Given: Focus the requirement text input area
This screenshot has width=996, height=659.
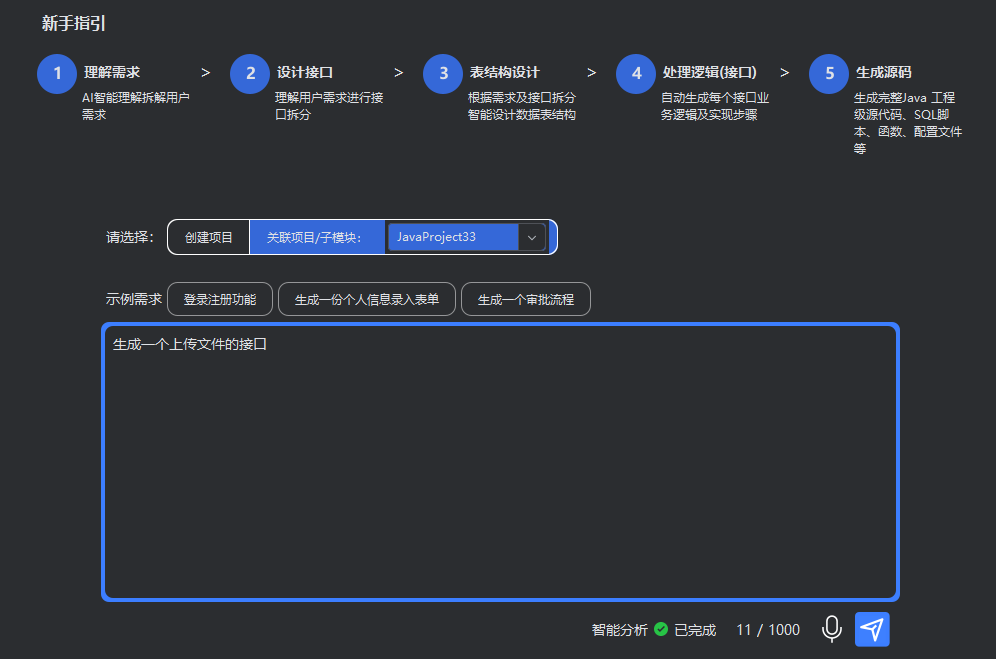Looking at the screenshot, I should (501, 462).
